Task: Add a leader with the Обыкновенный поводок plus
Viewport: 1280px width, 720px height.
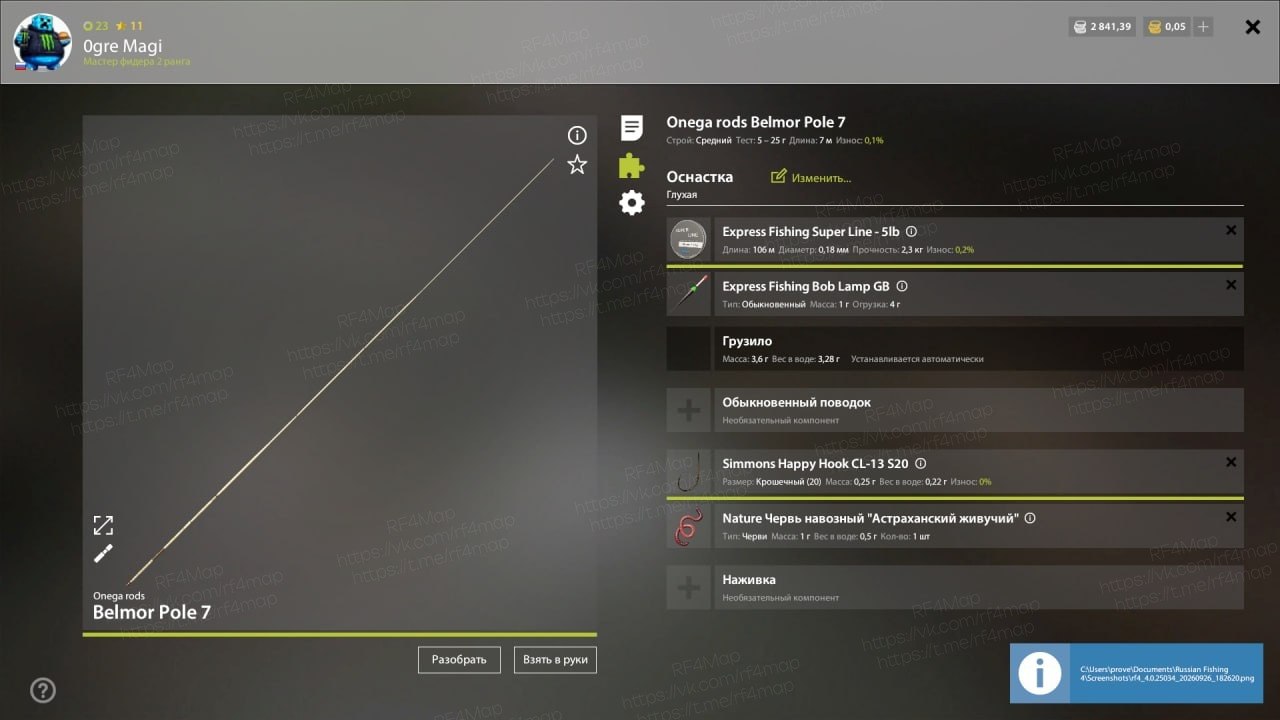Action: coord(688,410)
